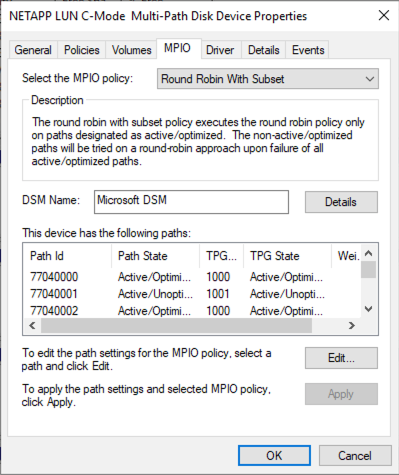
Task: Click the horizontal scrollbar thumb
Action: 176,325
